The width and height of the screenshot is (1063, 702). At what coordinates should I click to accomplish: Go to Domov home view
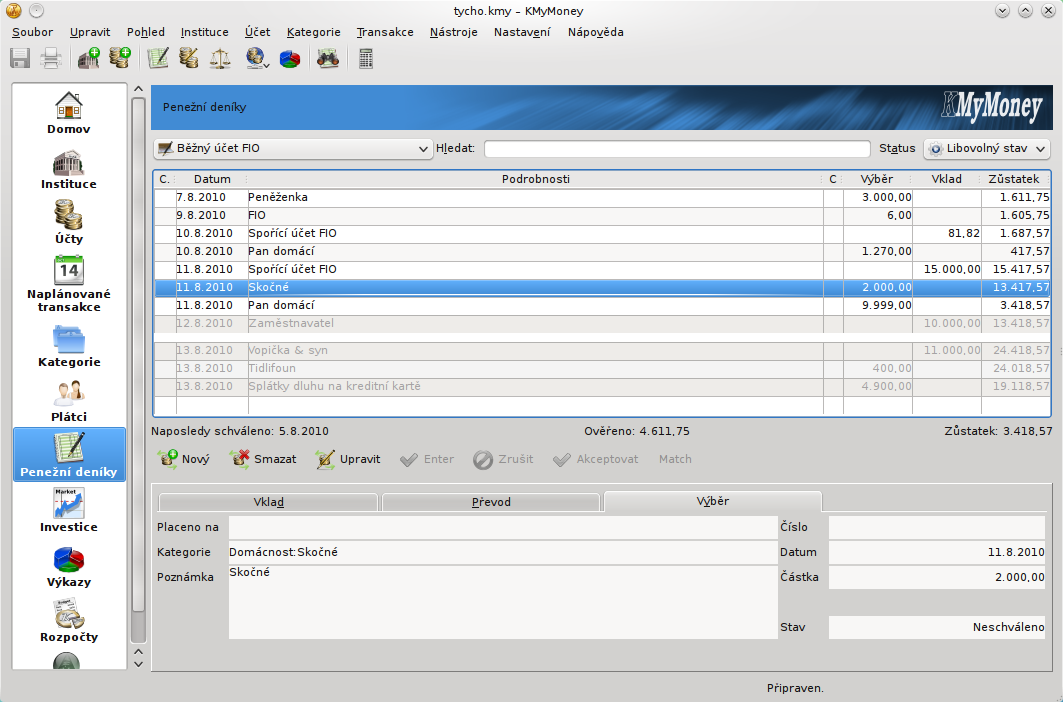click(x=69, y=113)
